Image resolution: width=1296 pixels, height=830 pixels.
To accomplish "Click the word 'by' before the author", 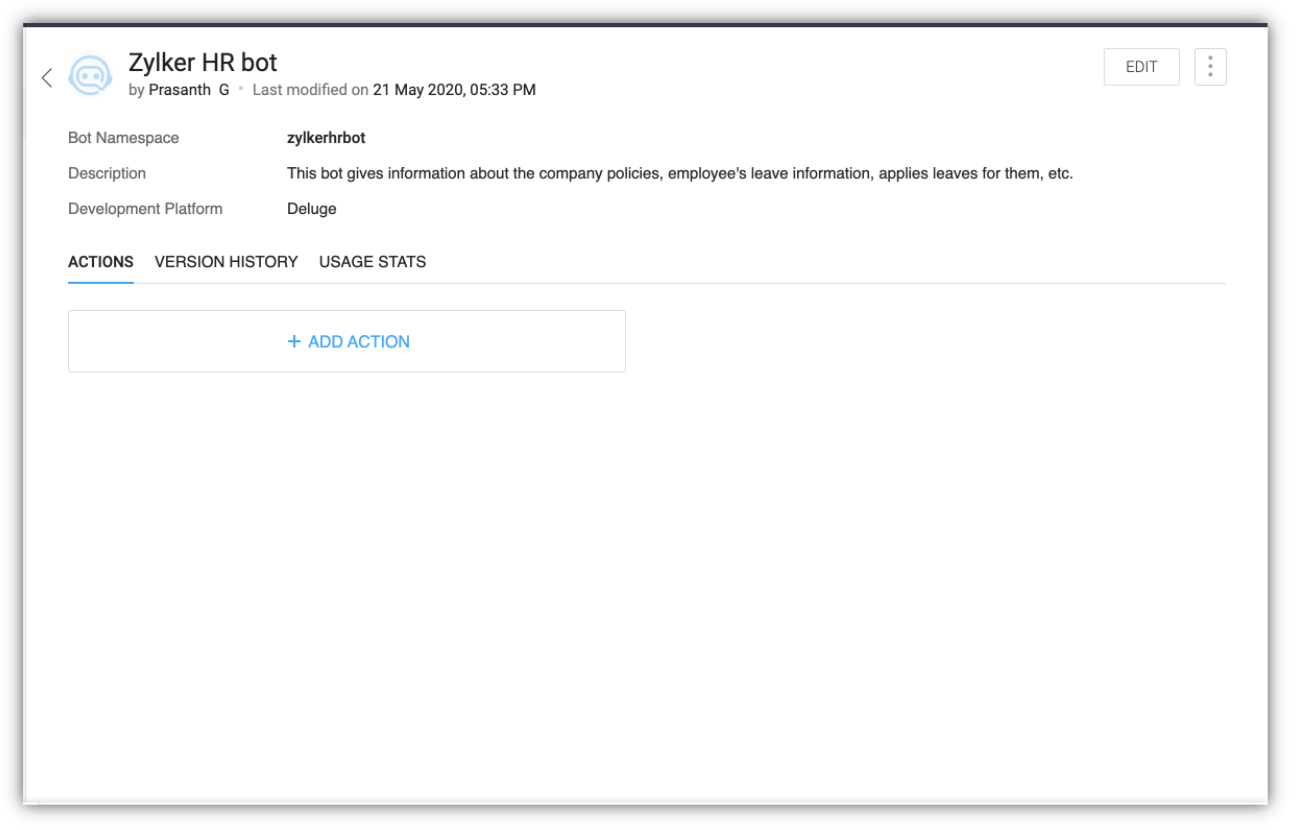I will tap(136, 90).
